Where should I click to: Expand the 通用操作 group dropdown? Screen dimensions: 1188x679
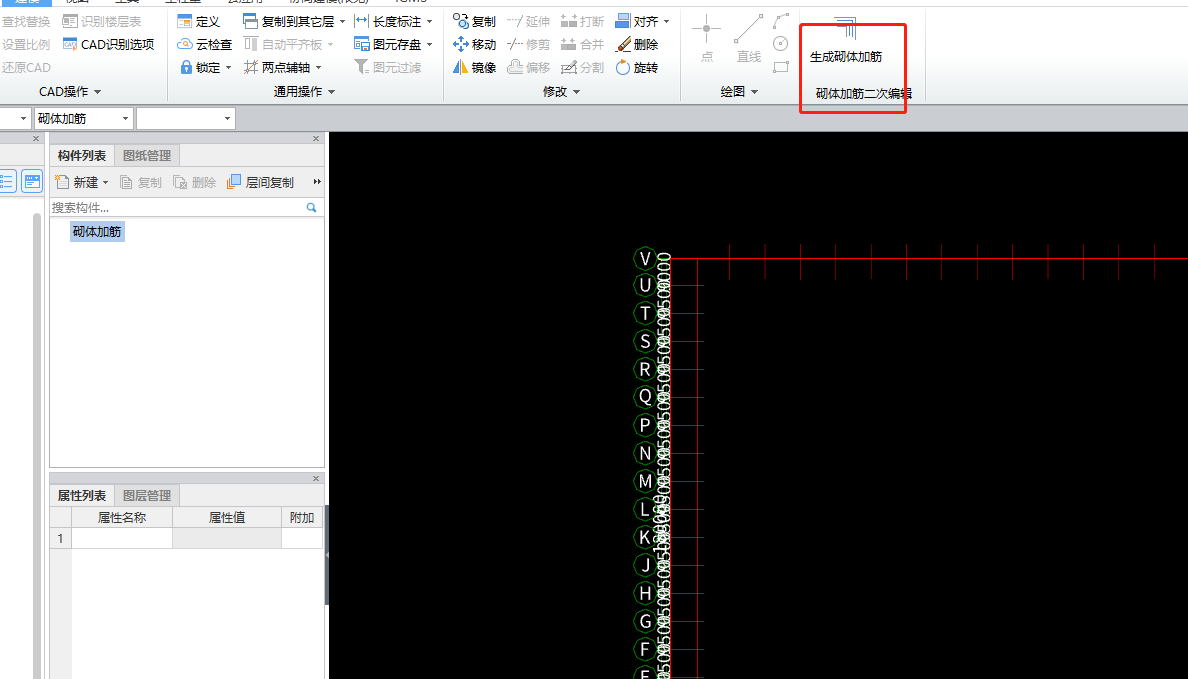coord(332,92)
